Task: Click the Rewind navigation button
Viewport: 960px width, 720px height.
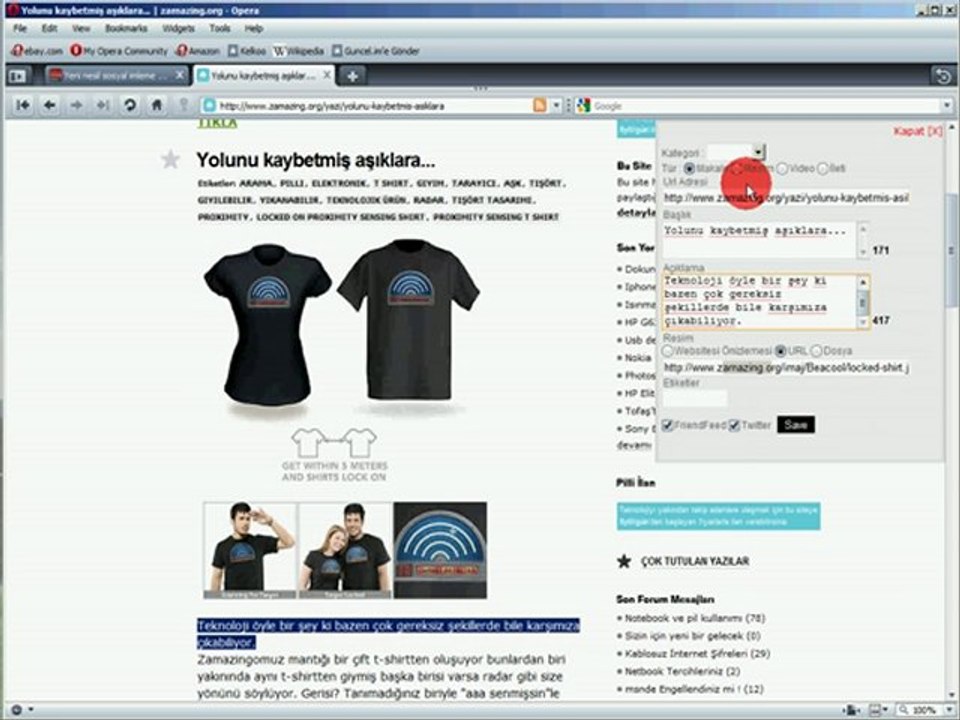Action: 23,105
